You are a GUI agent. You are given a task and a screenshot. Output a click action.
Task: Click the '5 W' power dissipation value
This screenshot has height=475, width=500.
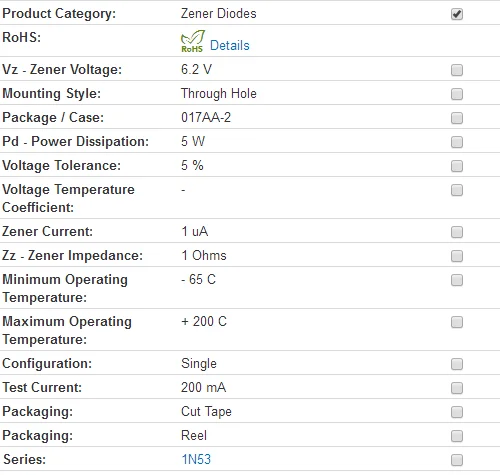pos(193,141)
